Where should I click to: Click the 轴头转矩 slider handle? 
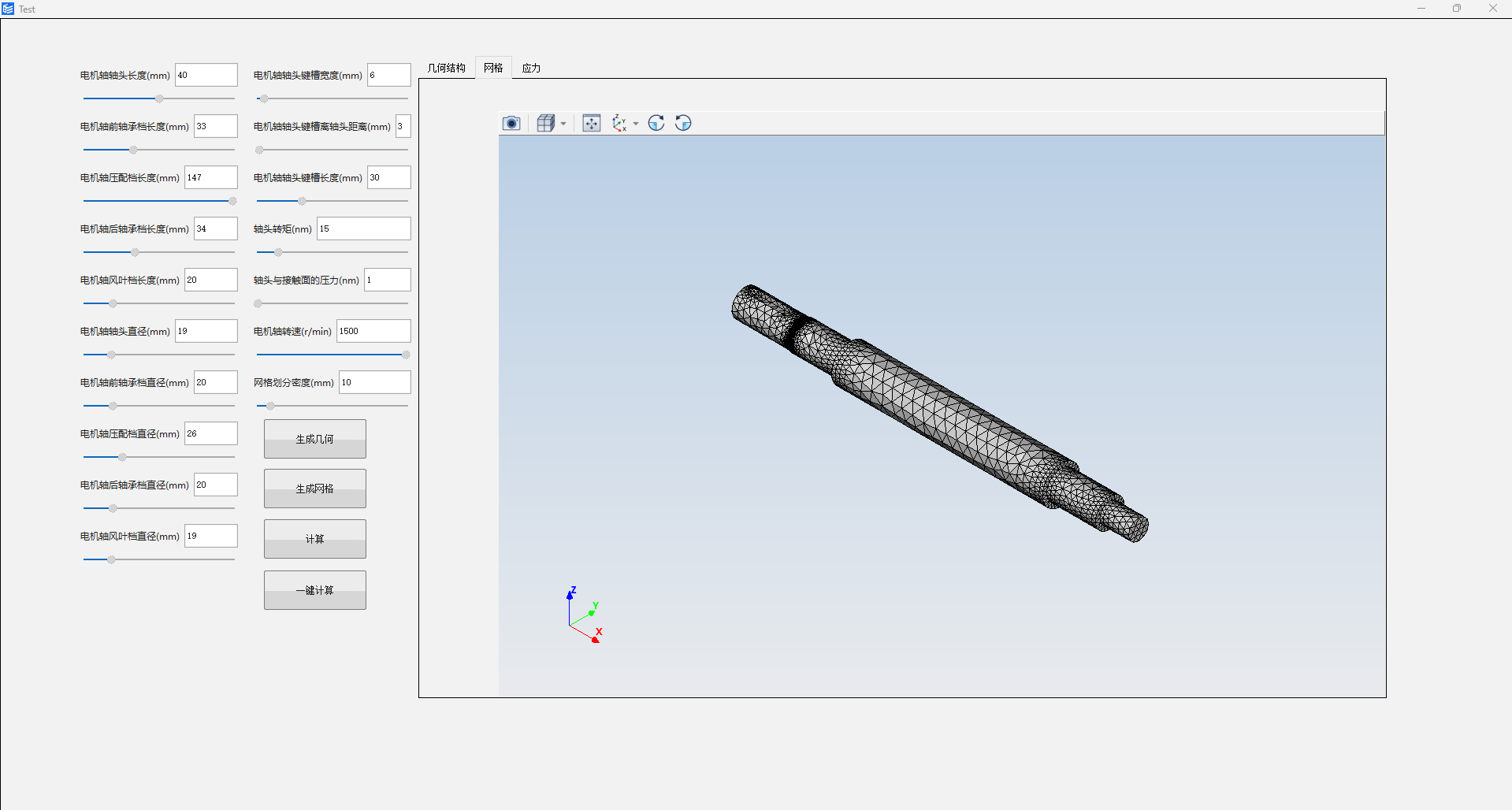click(x=278, y=252)
